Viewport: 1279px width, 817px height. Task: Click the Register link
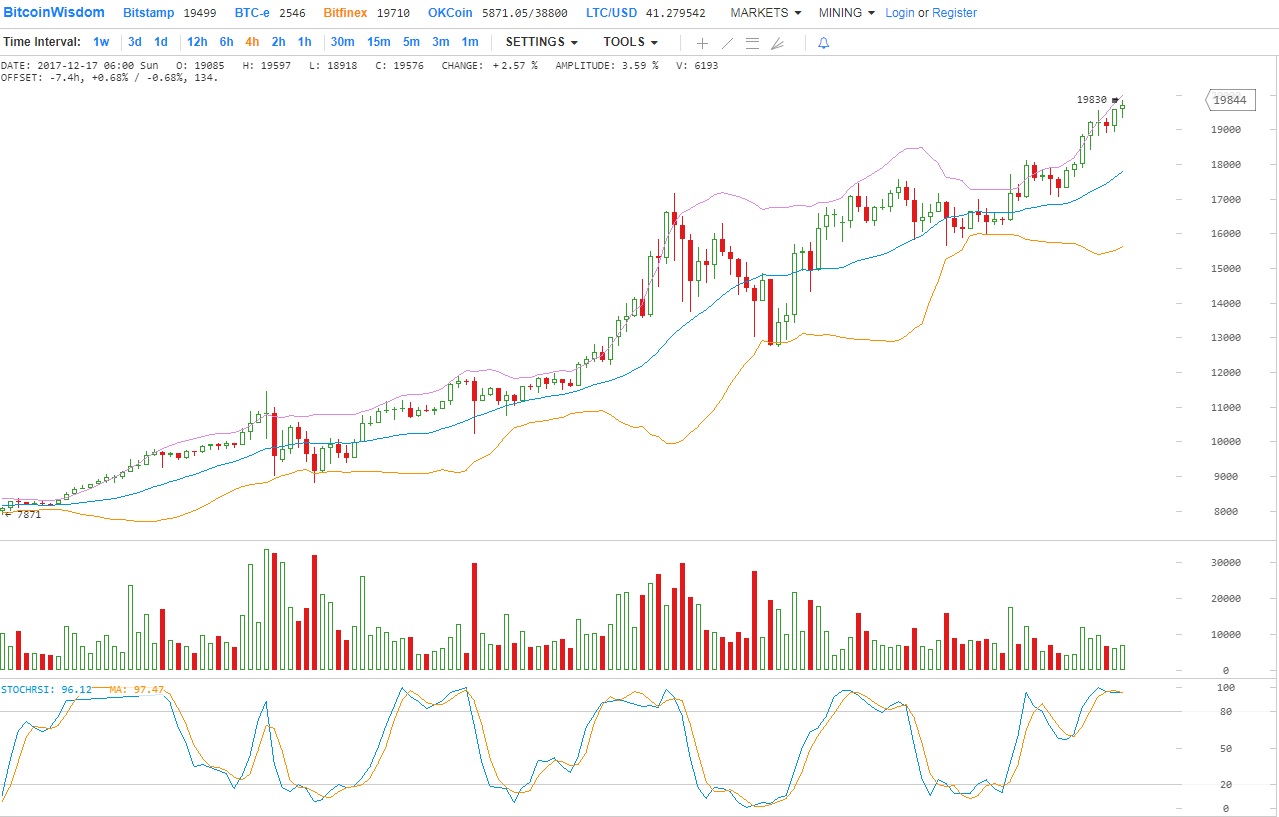954,13
